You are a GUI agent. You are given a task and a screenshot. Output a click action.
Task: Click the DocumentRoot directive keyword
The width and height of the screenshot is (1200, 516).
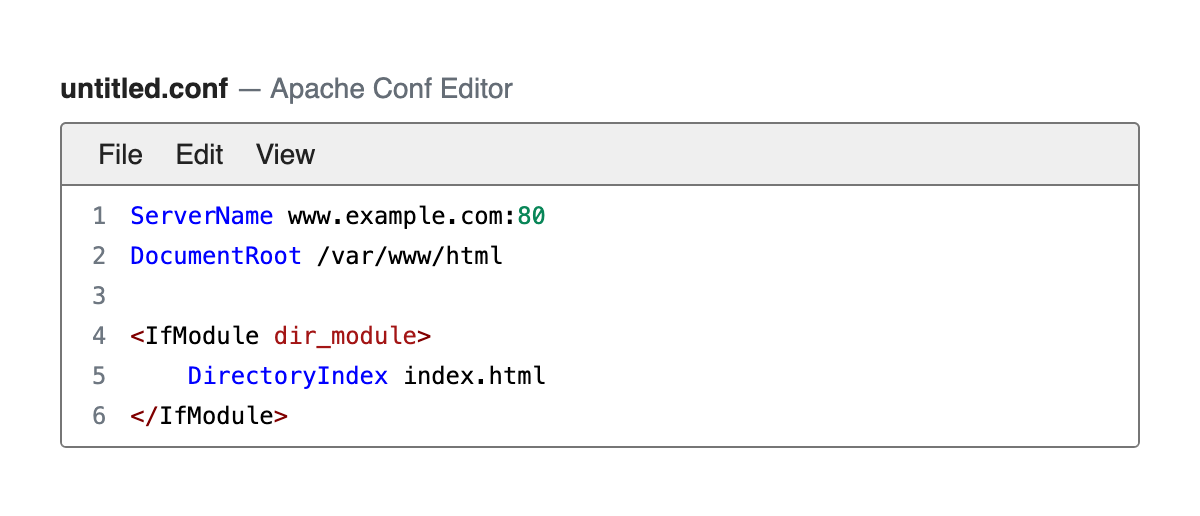tap(216, 256)
